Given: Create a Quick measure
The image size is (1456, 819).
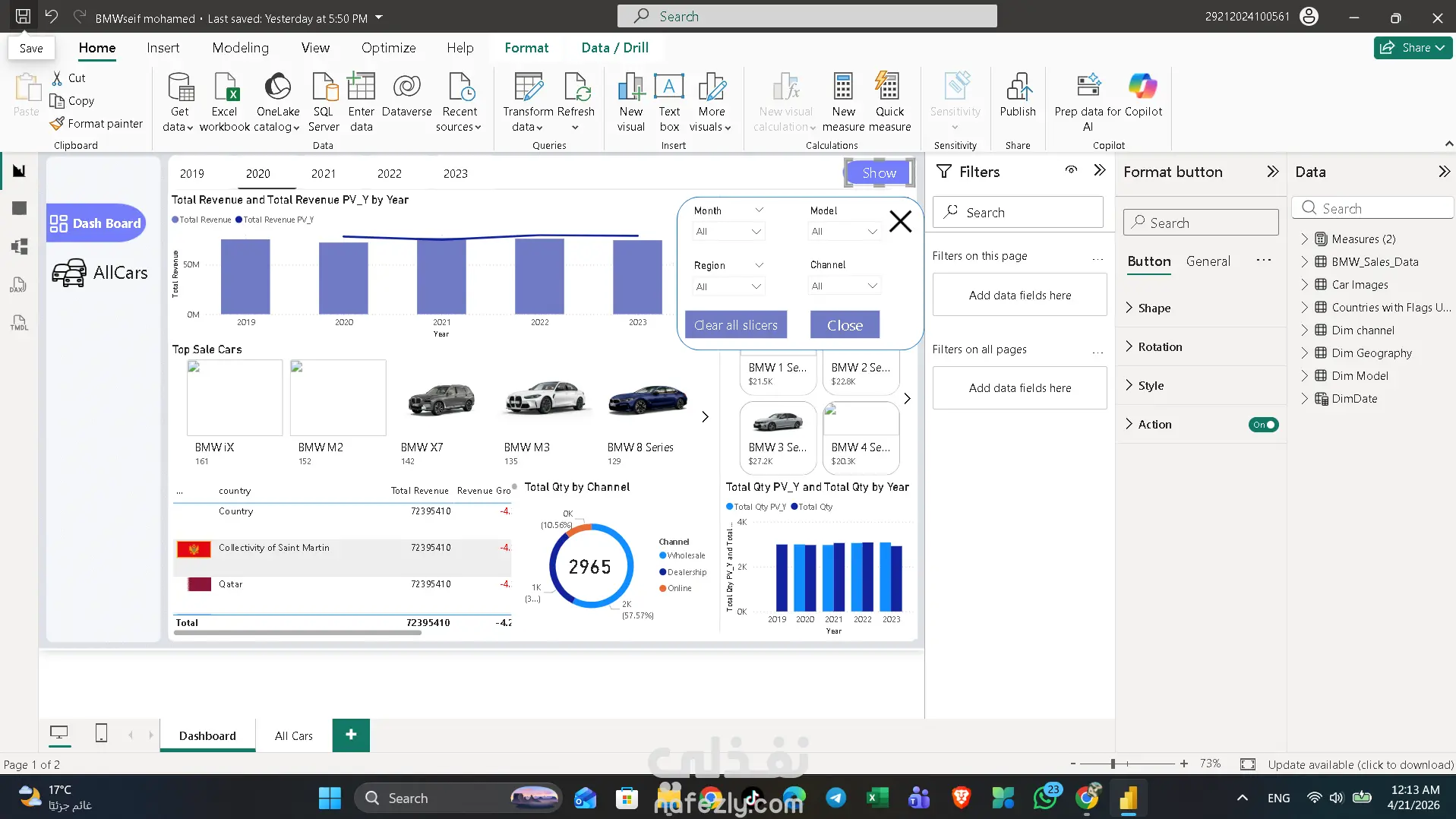Looking at the screenshot, I should [x=889, y=102].
